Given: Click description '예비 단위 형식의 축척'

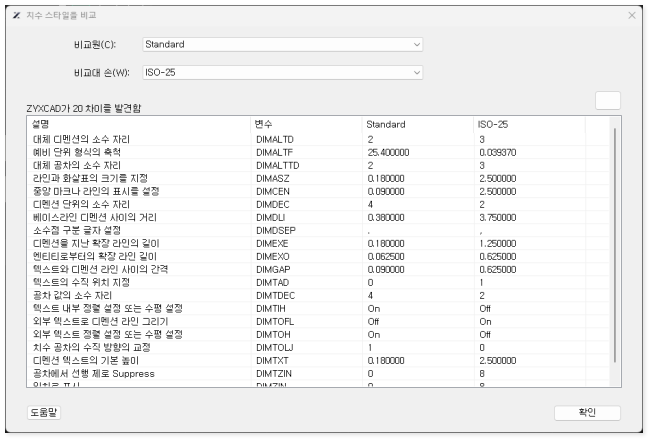Looking at the screenshot, I should [x=77, y=153].
